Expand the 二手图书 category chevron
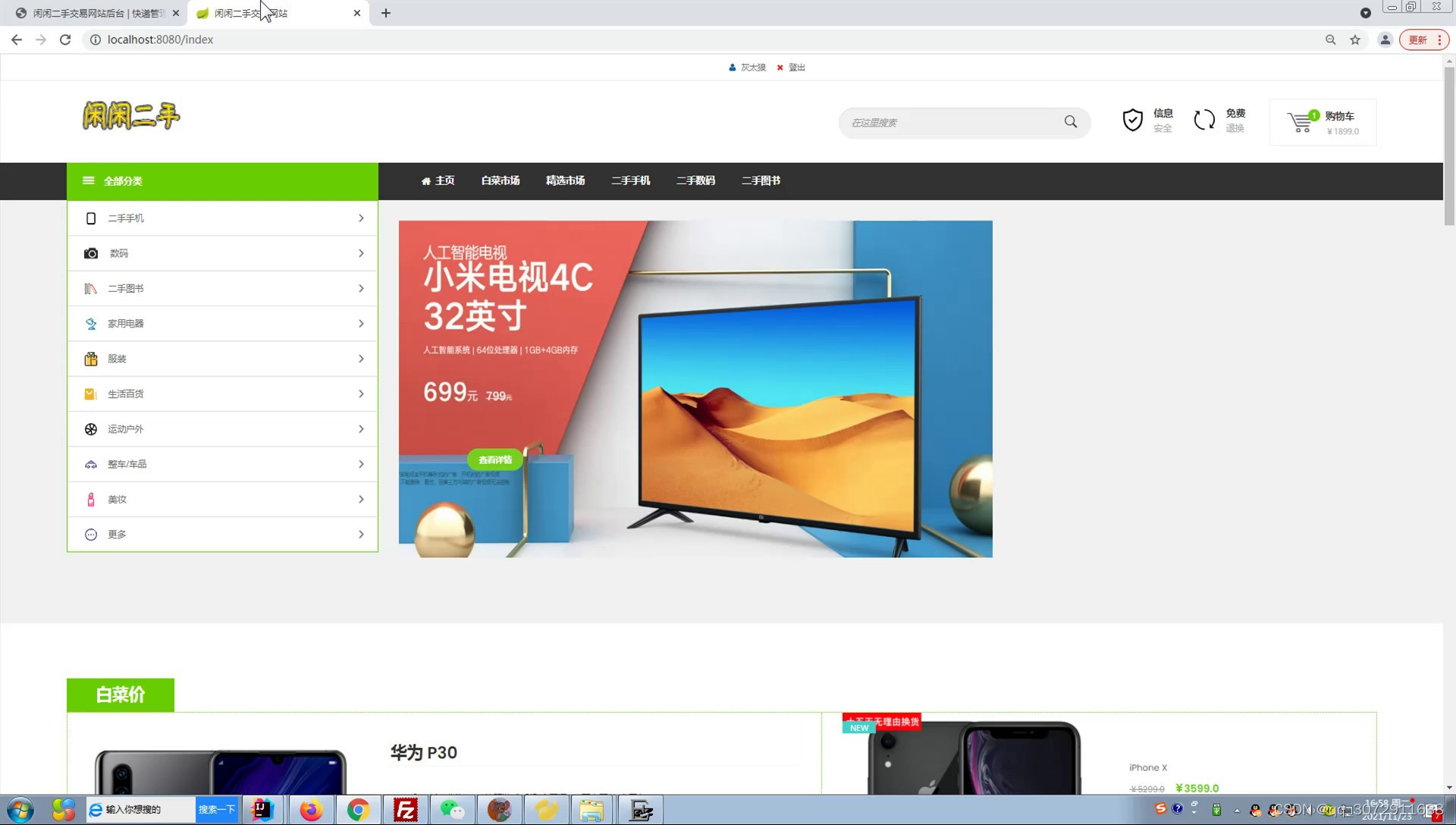1456x825 pixels. pyautogui.click(x=361, y=289)
